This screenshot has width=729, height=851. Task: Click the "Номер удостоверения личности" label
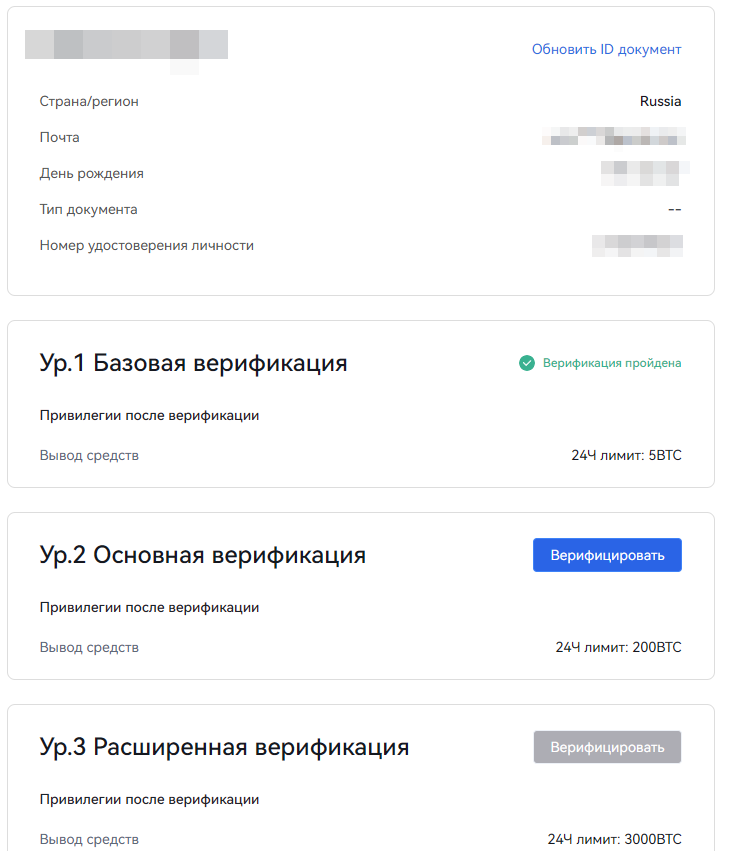(x=147, y=245)
